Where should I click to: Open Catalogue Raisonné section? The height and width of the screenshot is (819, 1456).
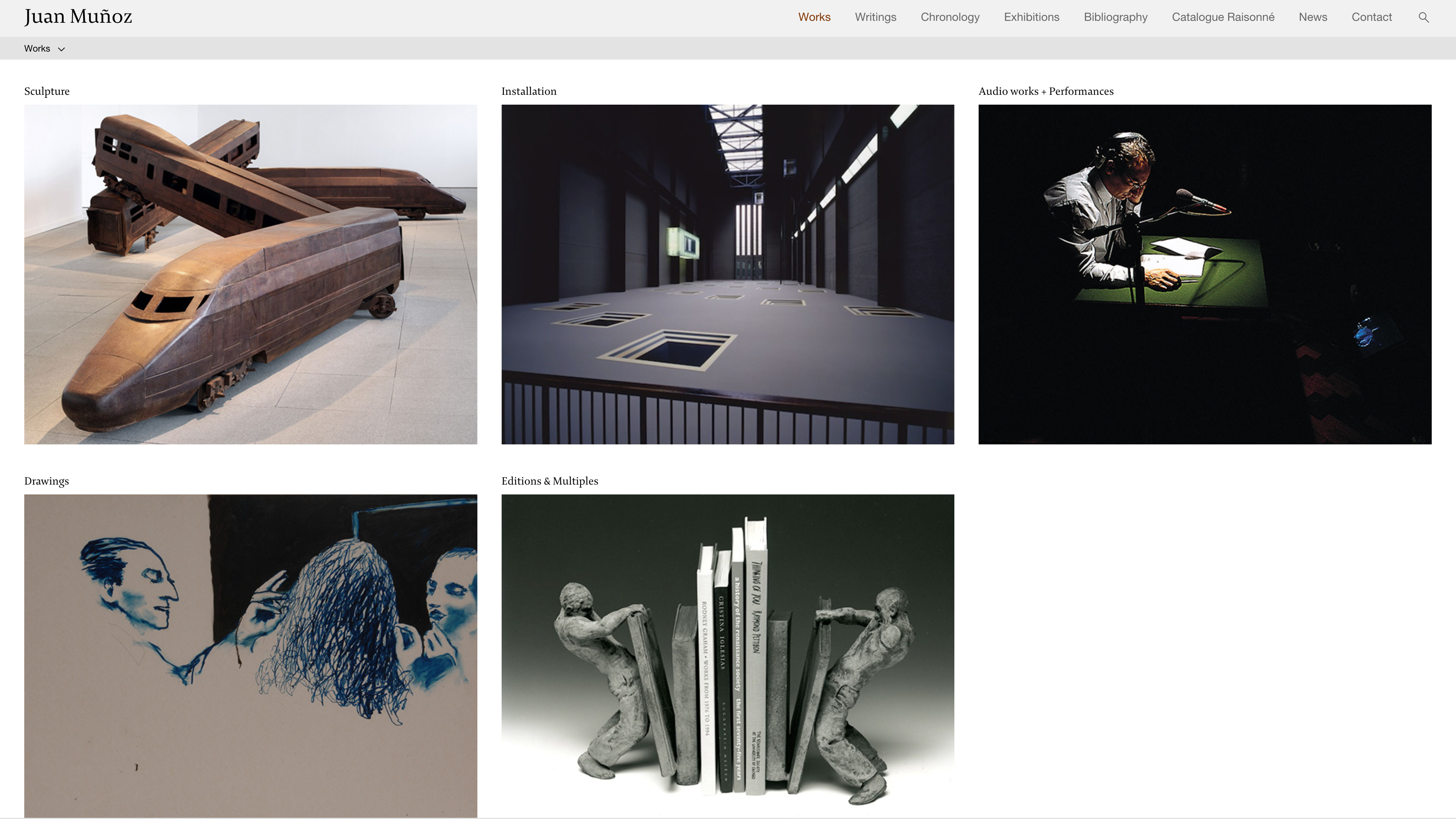(x=1222, y=17)
